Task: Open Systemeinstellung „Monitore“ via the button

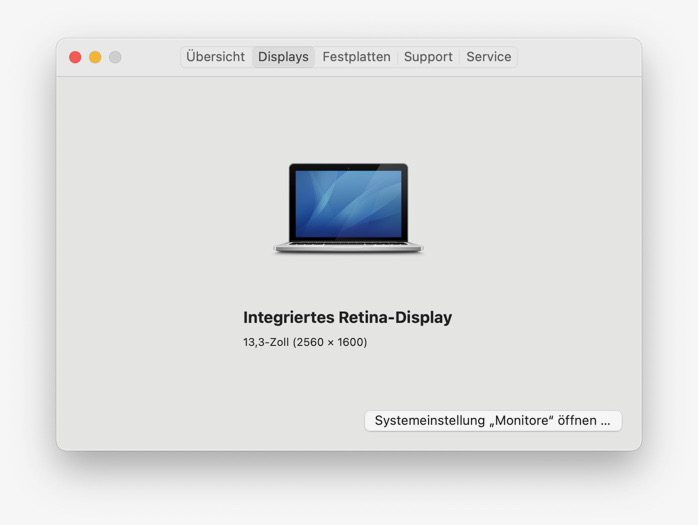Action: pyautogui.click(x=492, y=421)
